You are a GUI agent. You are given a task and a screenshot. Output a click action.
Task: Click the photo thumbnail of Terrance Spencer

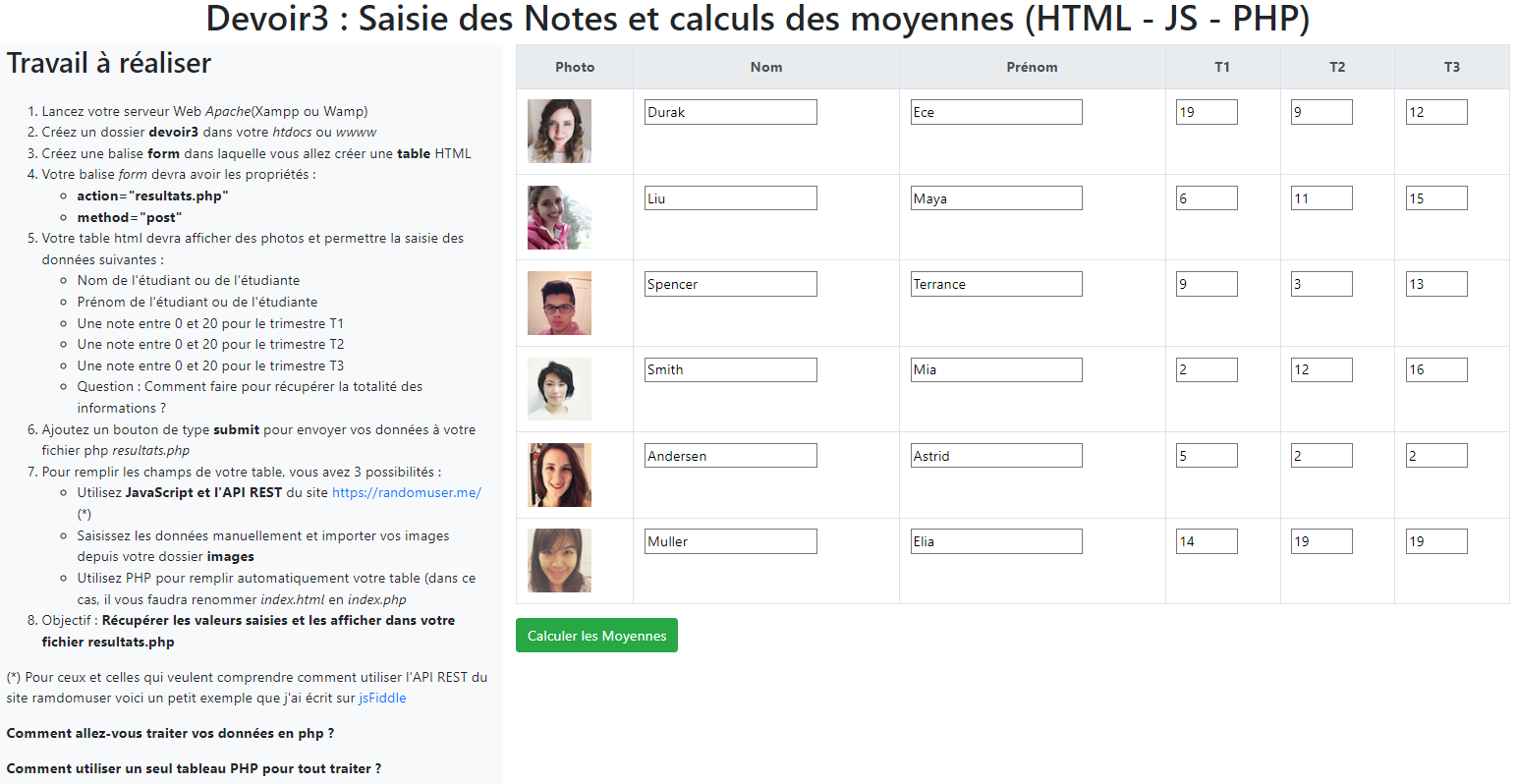click(558, 303)
